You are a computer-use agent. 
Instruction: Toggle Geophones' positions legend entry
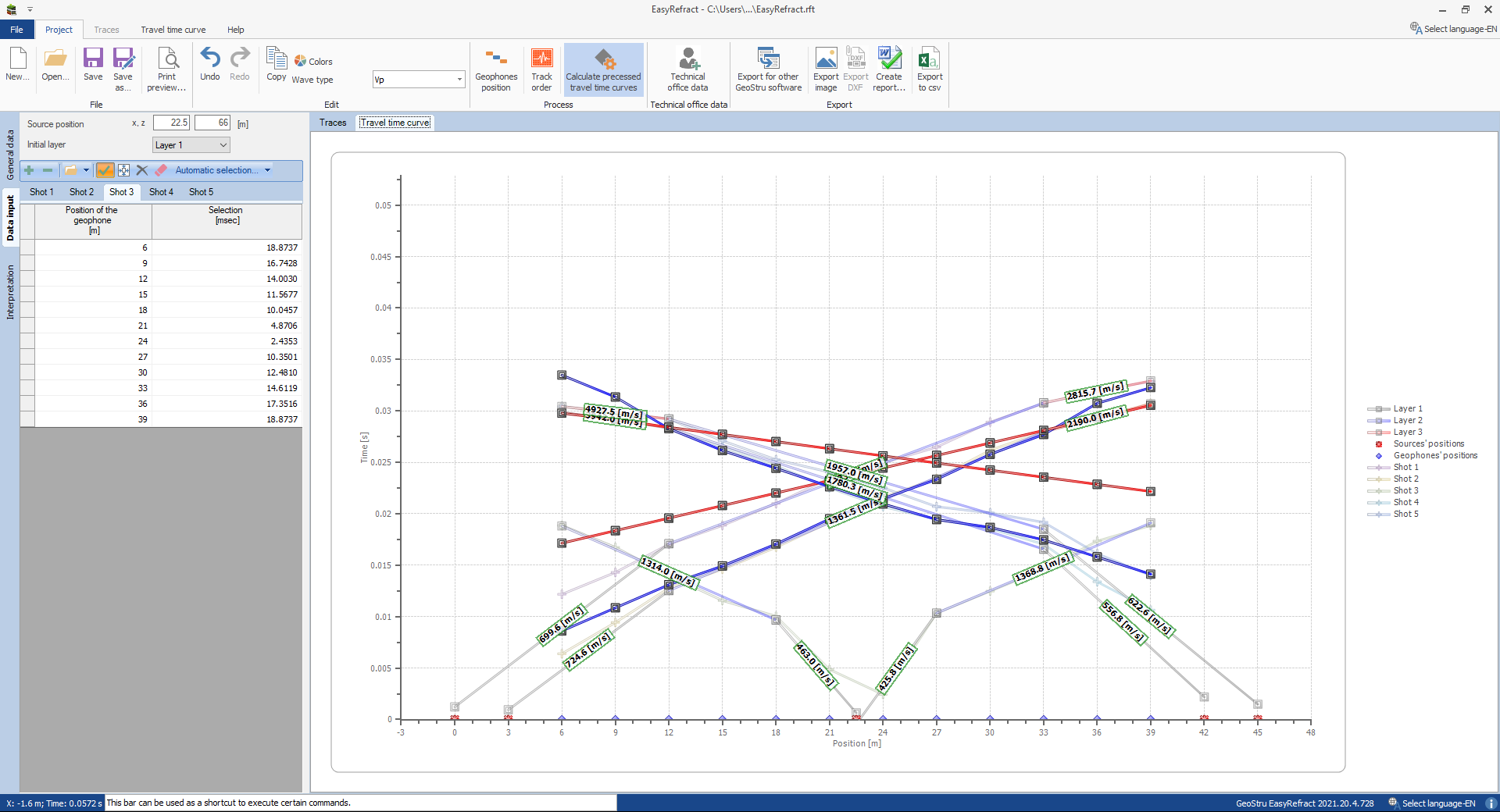tap(1427, 456)
